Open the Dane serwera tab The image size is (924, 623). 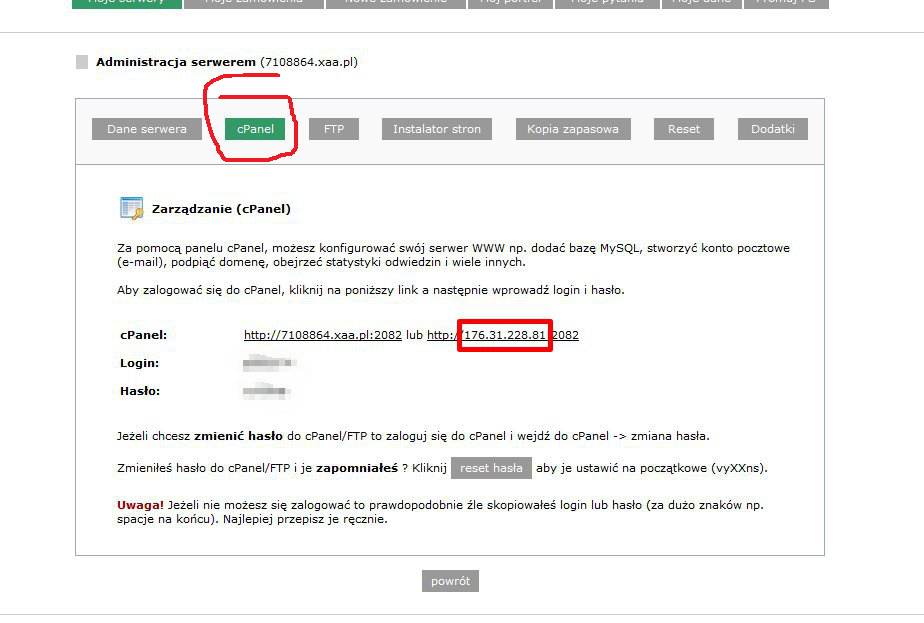point(147,129)
